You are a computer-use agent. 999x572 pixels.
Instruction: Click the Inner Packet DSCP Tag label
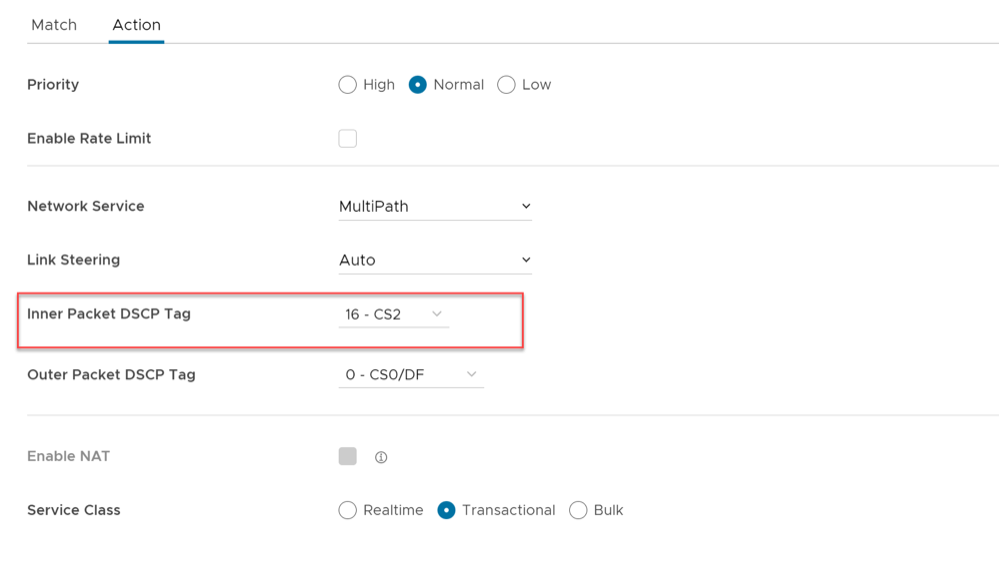pos(109,314)
